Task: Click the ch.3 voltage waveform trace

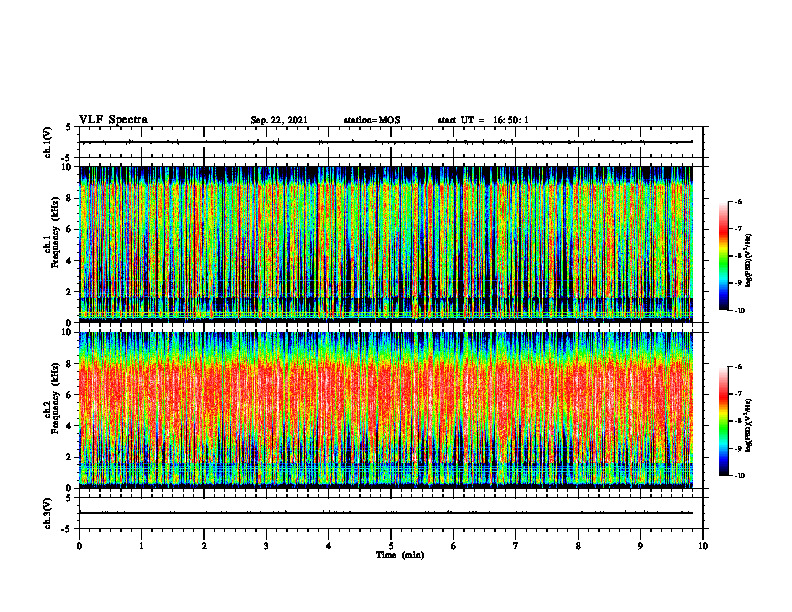Action: point(386,513)
